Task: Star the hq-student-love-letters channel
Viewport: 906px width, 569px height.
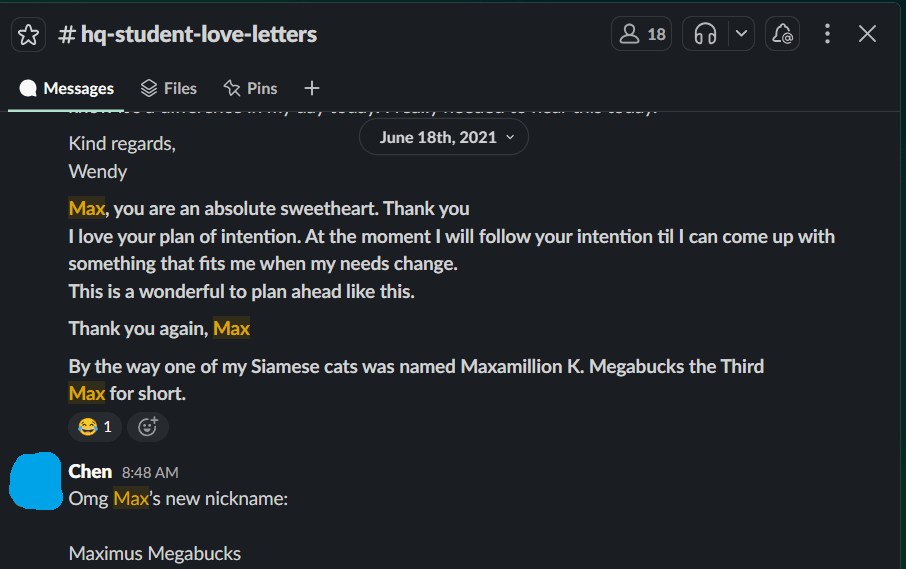Action: [29, 34]
